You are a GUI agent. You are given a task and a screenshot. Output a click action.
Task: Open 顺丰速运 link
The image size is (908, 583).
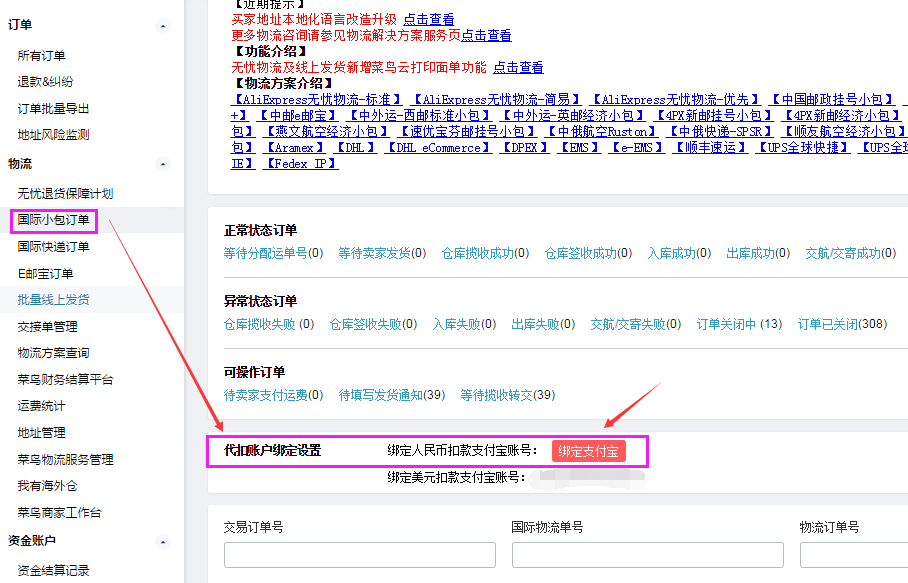(710, 148)
